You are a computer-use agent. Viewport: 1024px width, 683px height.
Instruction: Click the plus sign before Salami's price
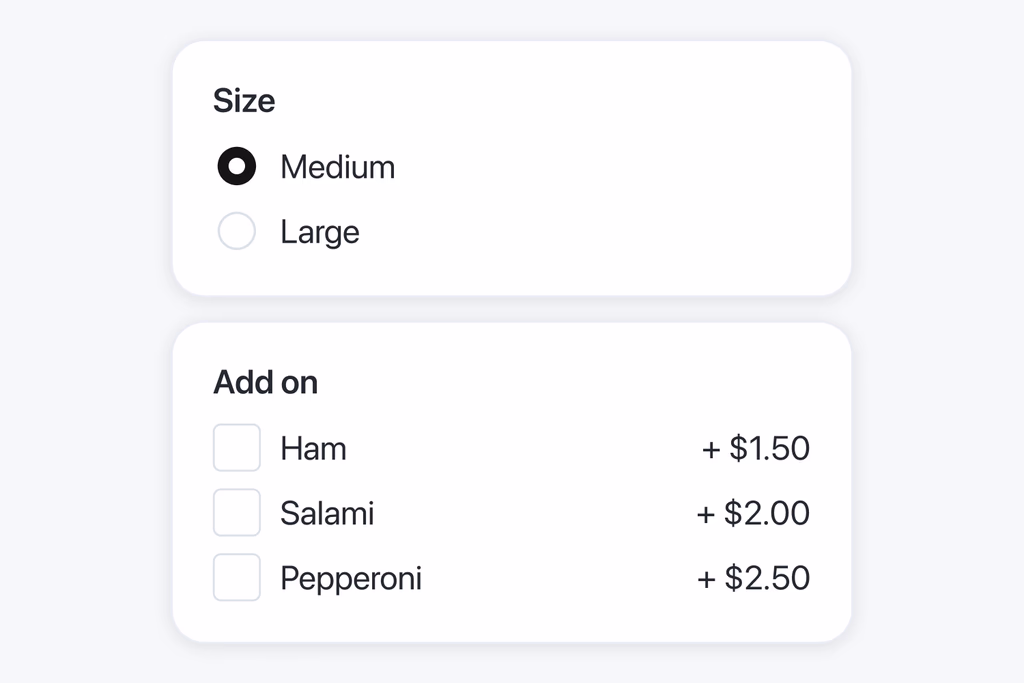(x=706, y=514)
